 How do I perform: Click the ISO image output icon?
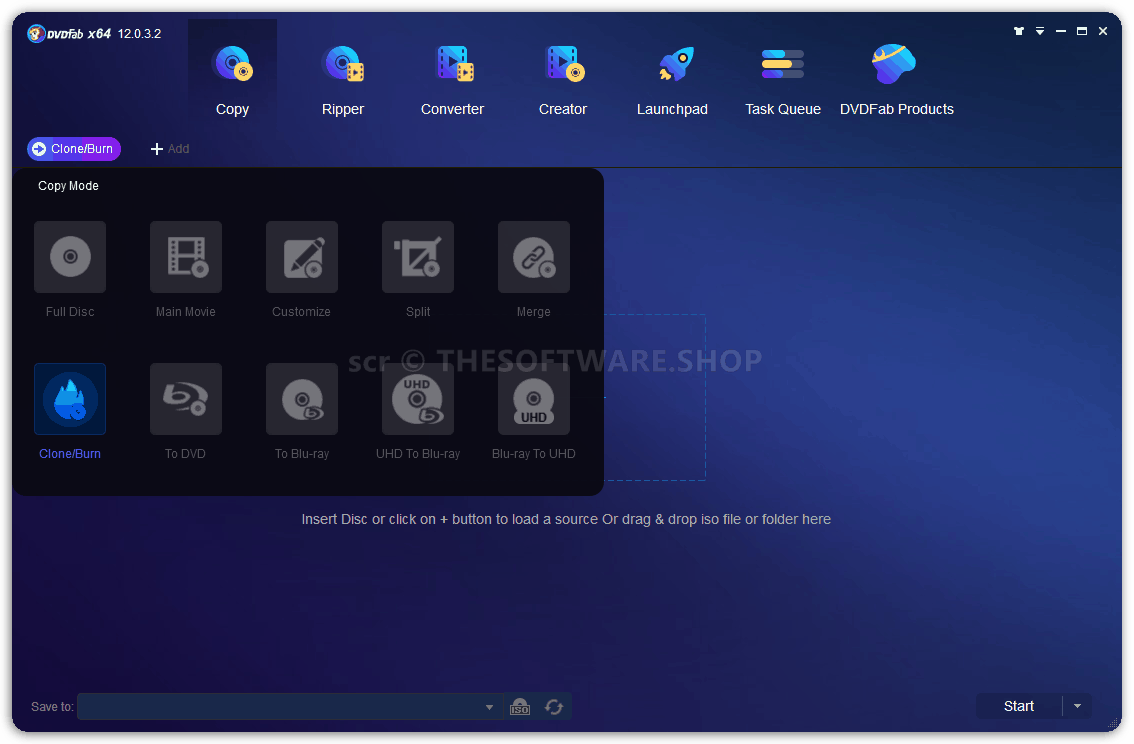[520, 706]
